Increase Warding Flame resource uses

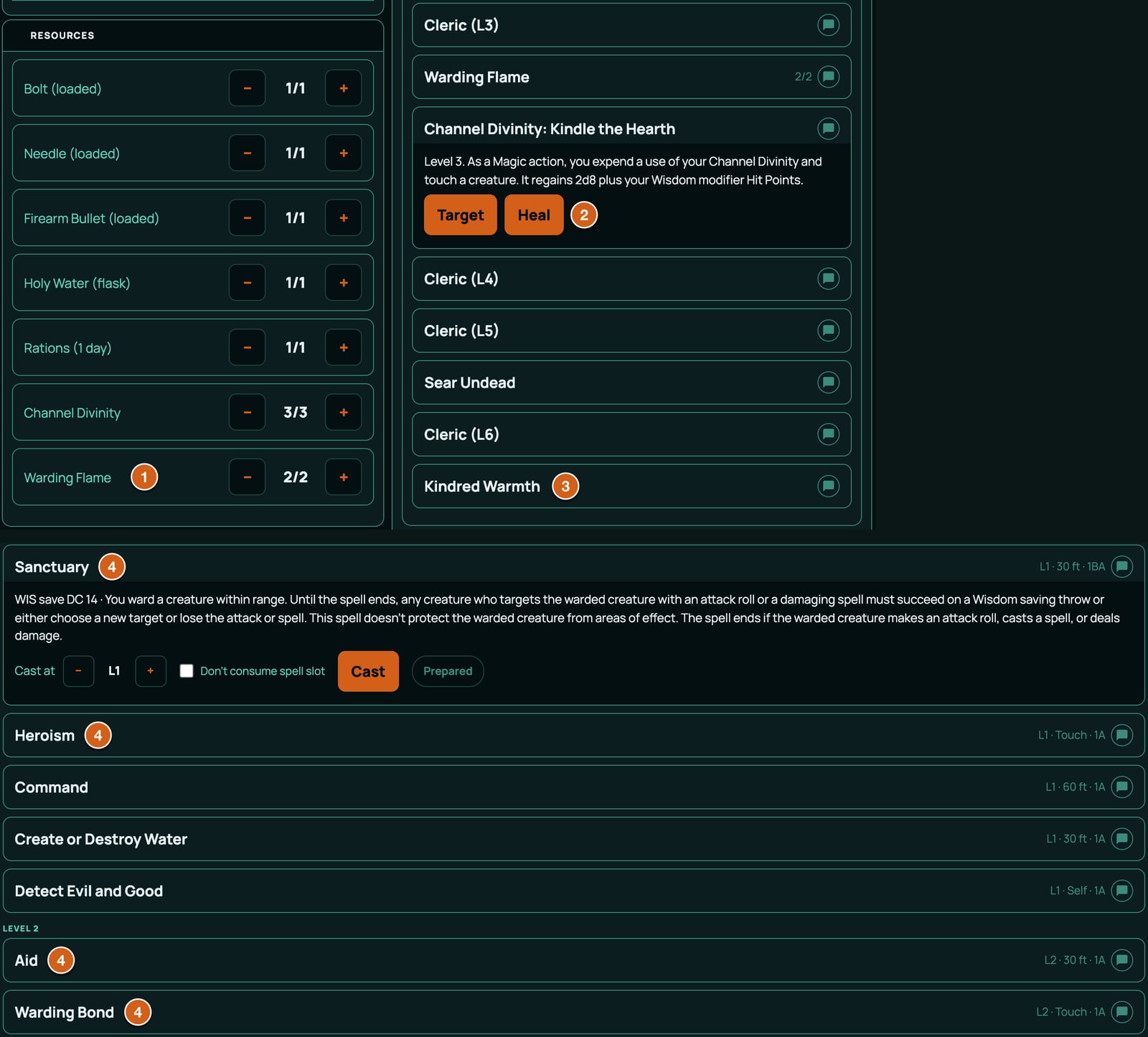(343, 477)
